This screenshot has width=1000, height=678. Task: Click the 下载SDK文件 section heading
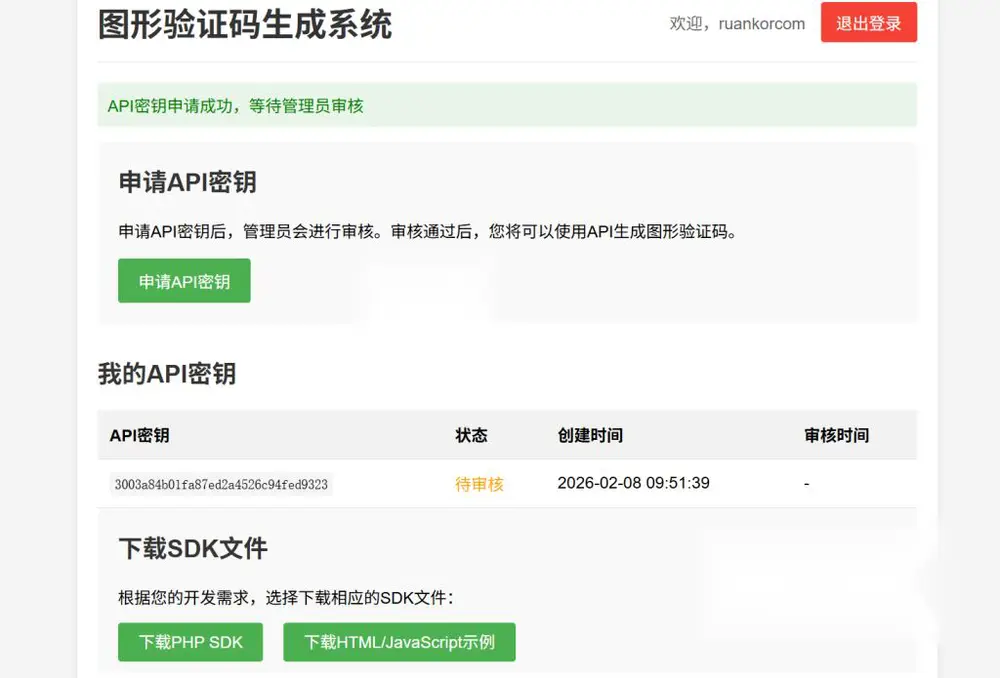(x=193, y=549)
